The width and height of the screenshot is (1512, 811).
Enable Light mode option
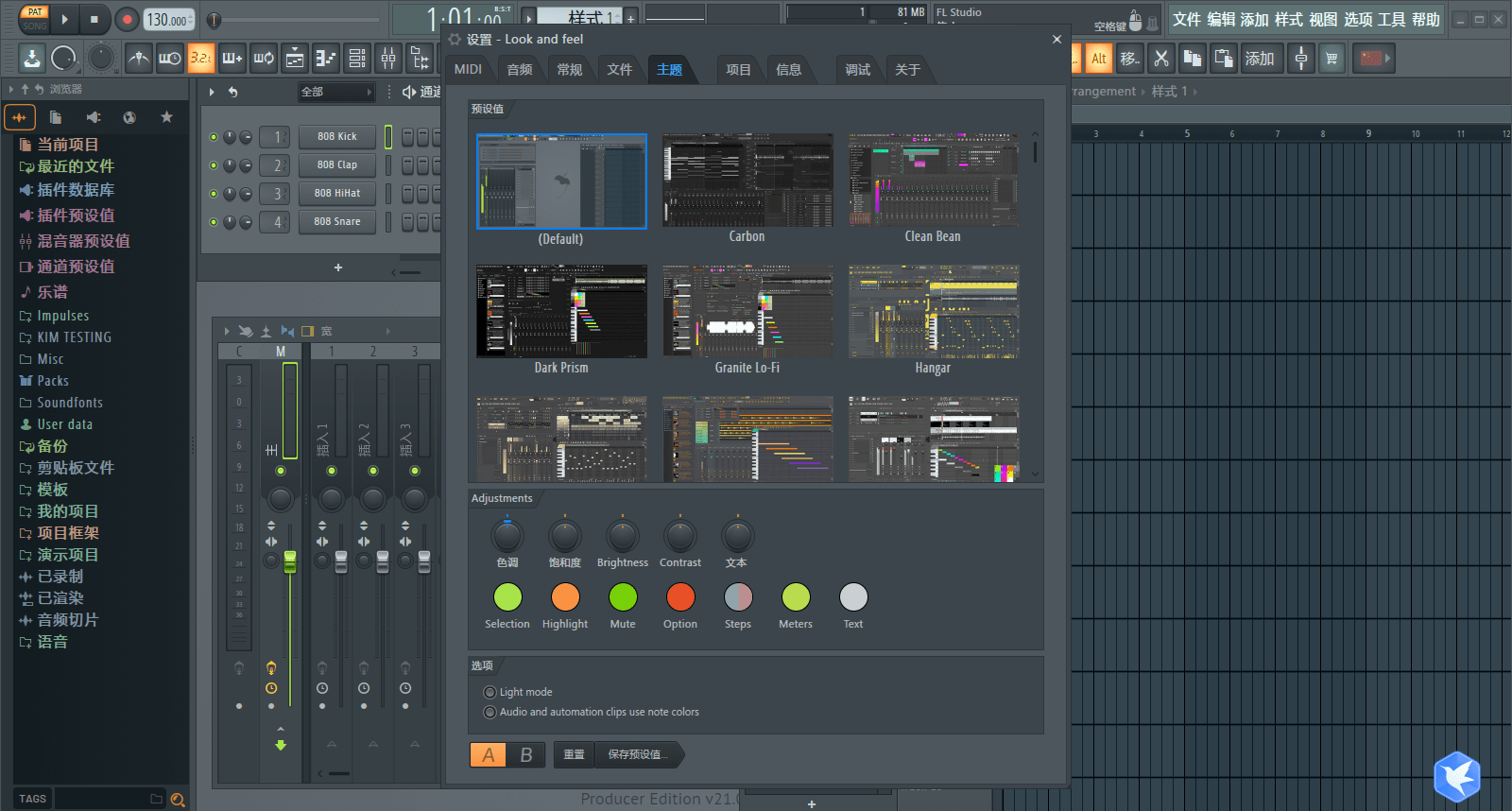tap(490, 692)
